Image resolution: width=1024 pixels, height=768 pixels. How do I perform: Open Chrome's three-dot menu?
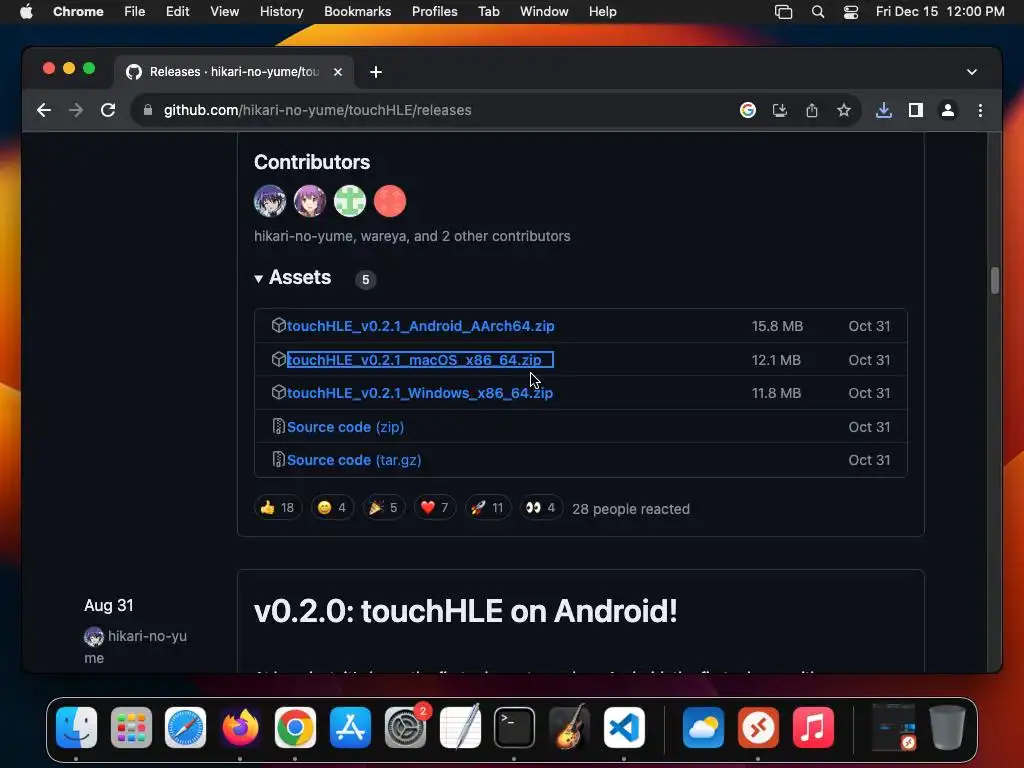(980, 110)
